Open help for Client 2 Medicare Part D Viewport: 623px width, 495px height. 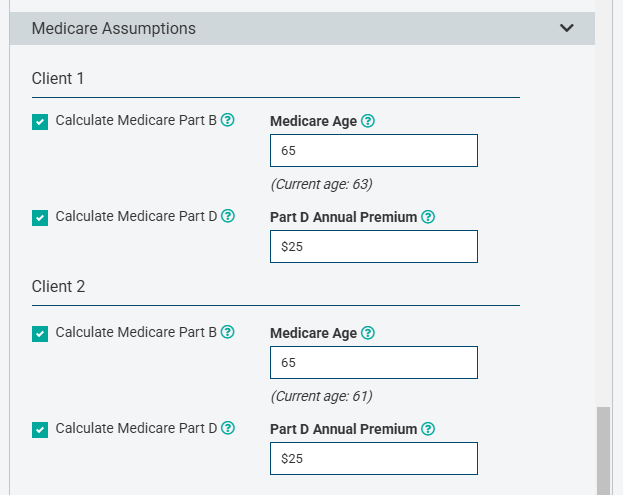[228, 428]
